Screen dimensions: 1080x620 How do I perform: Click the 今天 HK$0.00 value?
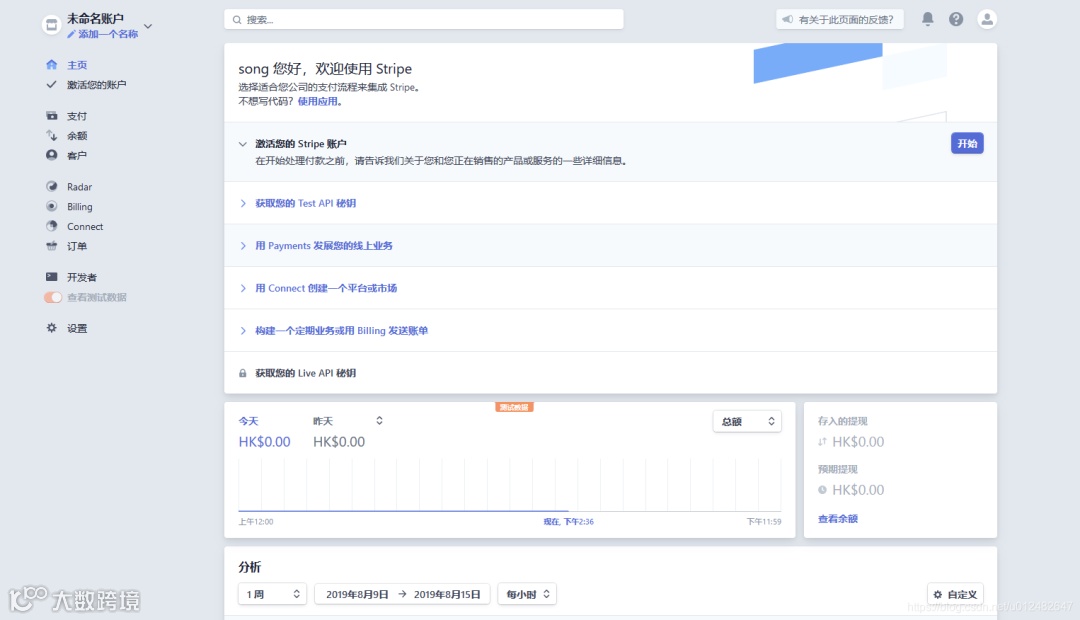click(x=264, y=442)
